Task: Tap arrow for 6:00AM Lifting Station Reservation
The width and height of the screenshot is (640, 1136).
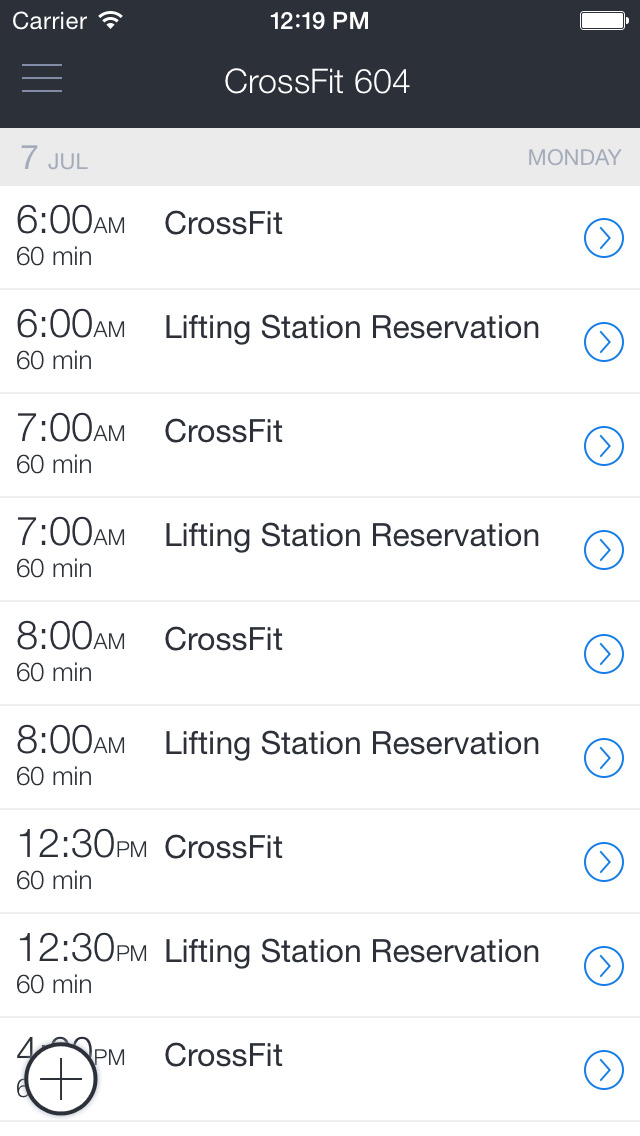Action: pos(603,342)
